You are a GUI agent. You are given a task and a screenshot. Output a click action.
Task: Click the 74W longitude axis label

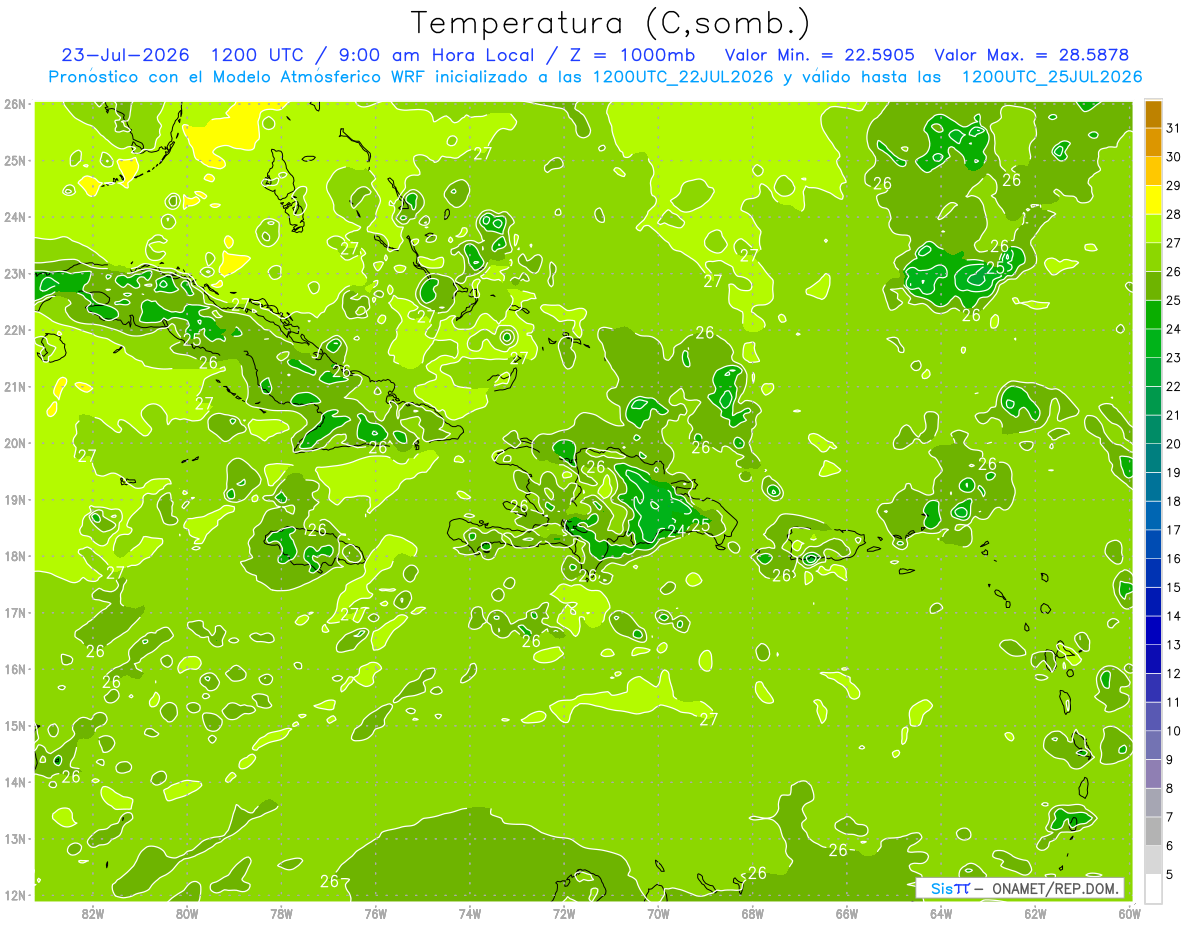pyautogui.click(x=470, y=913)
